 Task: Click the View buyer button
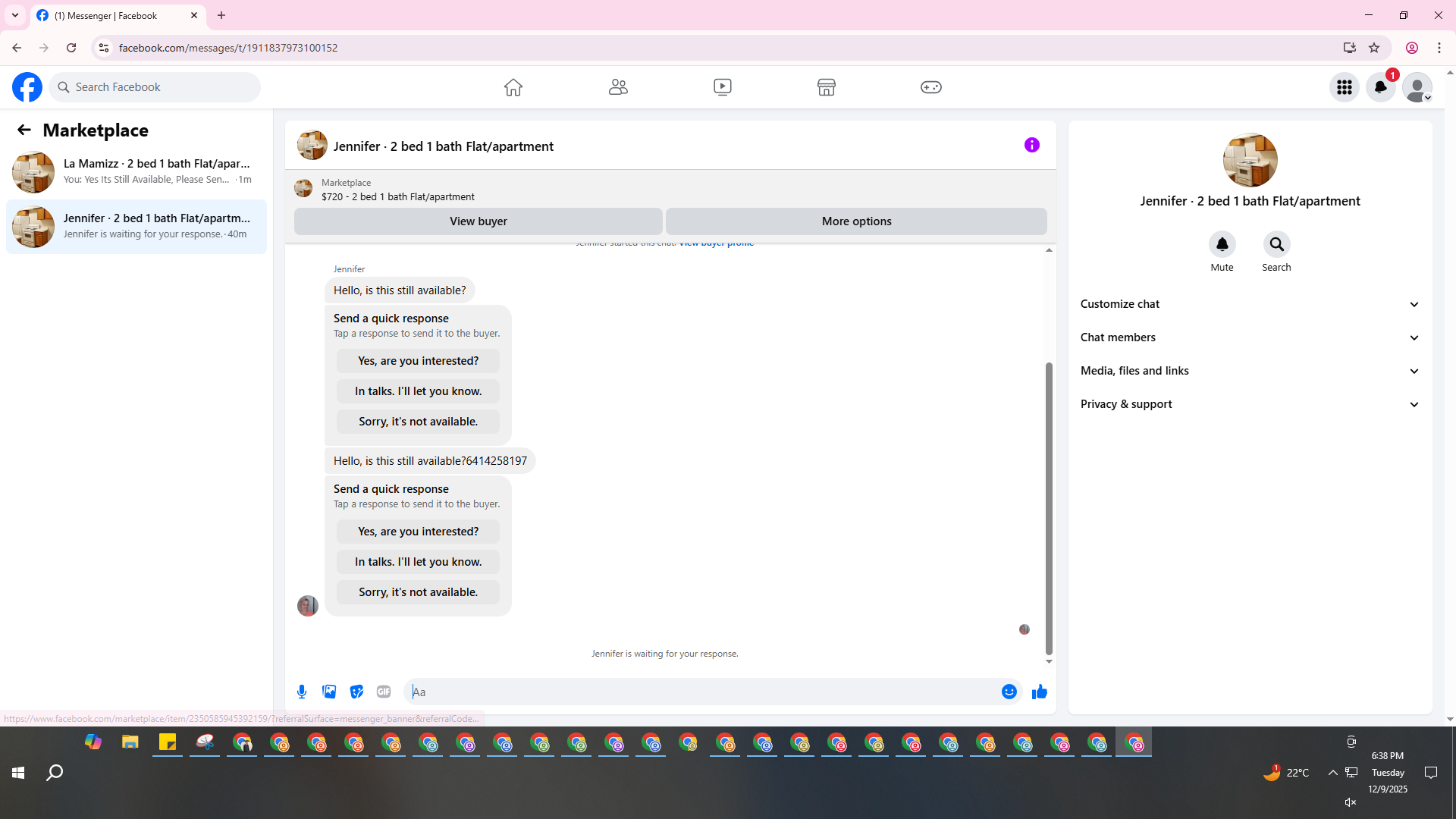478,221
